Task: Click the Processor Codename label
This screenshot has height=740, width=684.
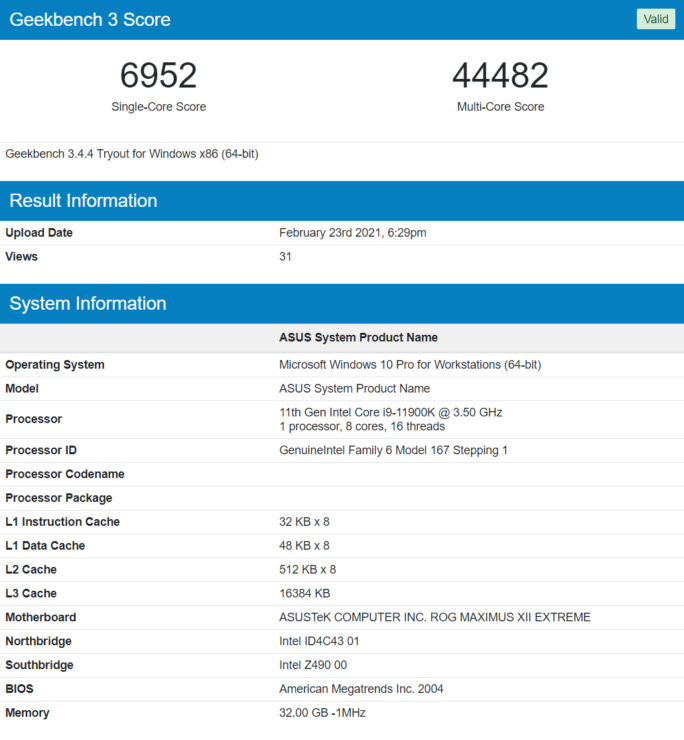Action: tap(65, 474)
